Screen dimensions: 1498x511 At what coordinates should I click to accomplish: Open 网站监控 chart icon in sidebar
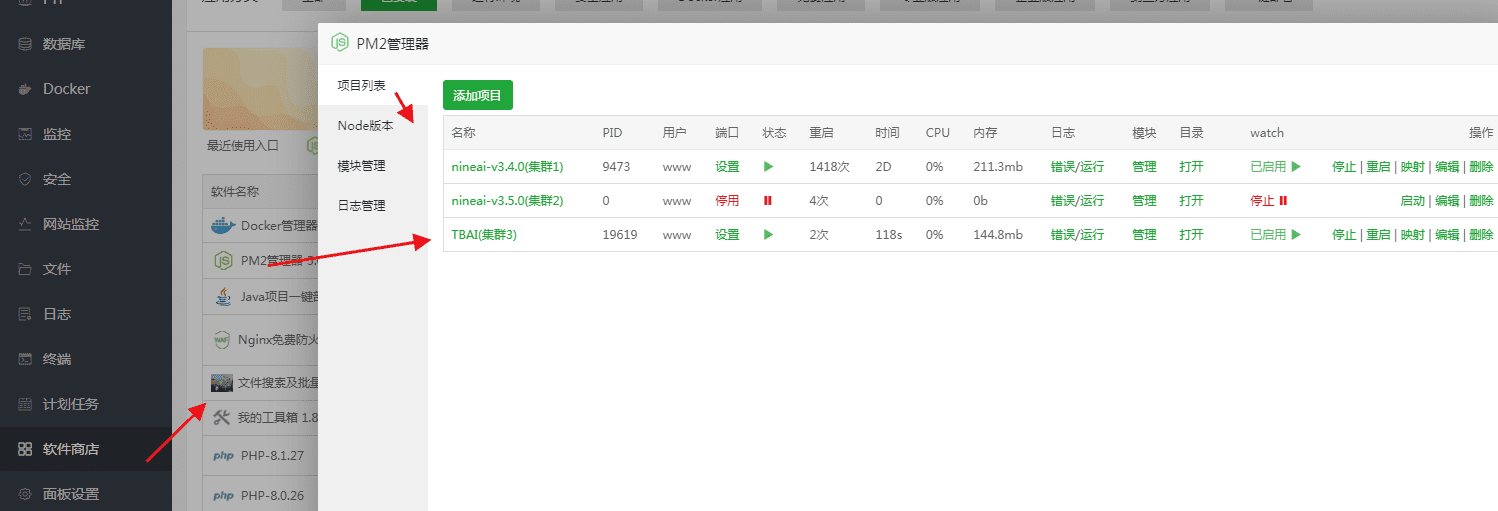tap(25, 224)
